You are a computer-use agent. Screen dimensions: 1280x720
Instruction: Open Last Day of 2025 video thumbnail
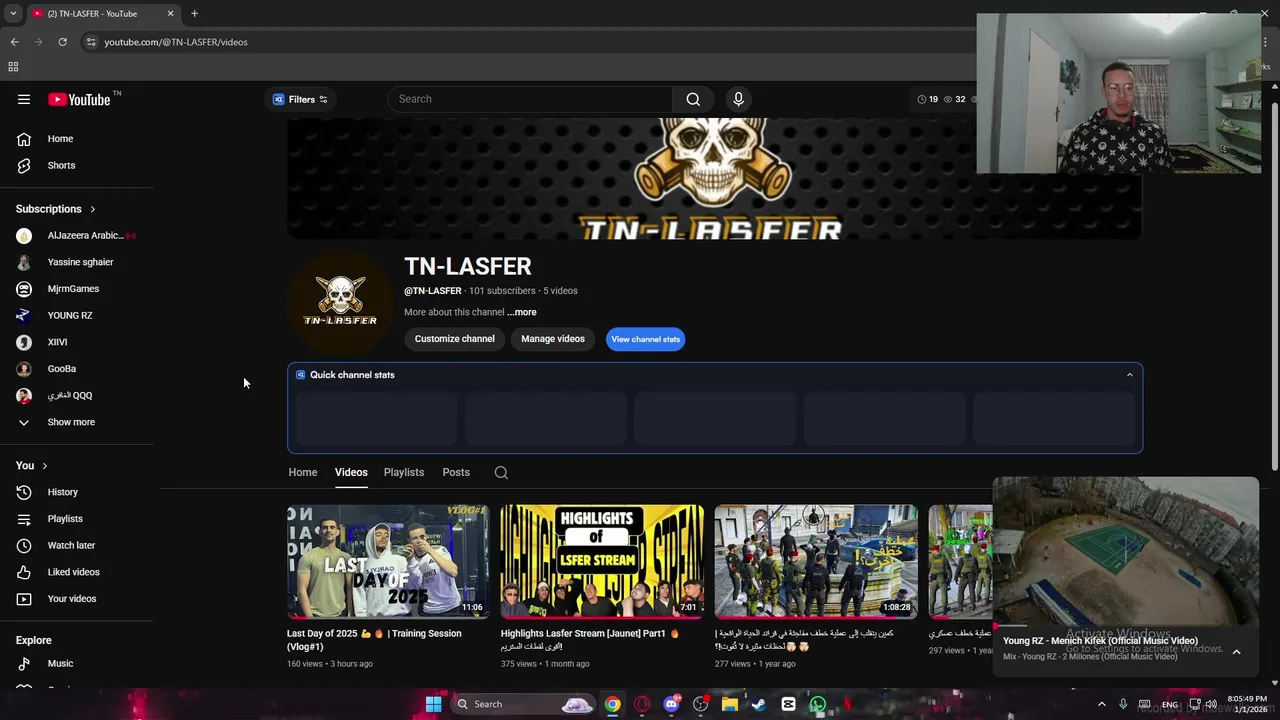[x=388, y=561]
